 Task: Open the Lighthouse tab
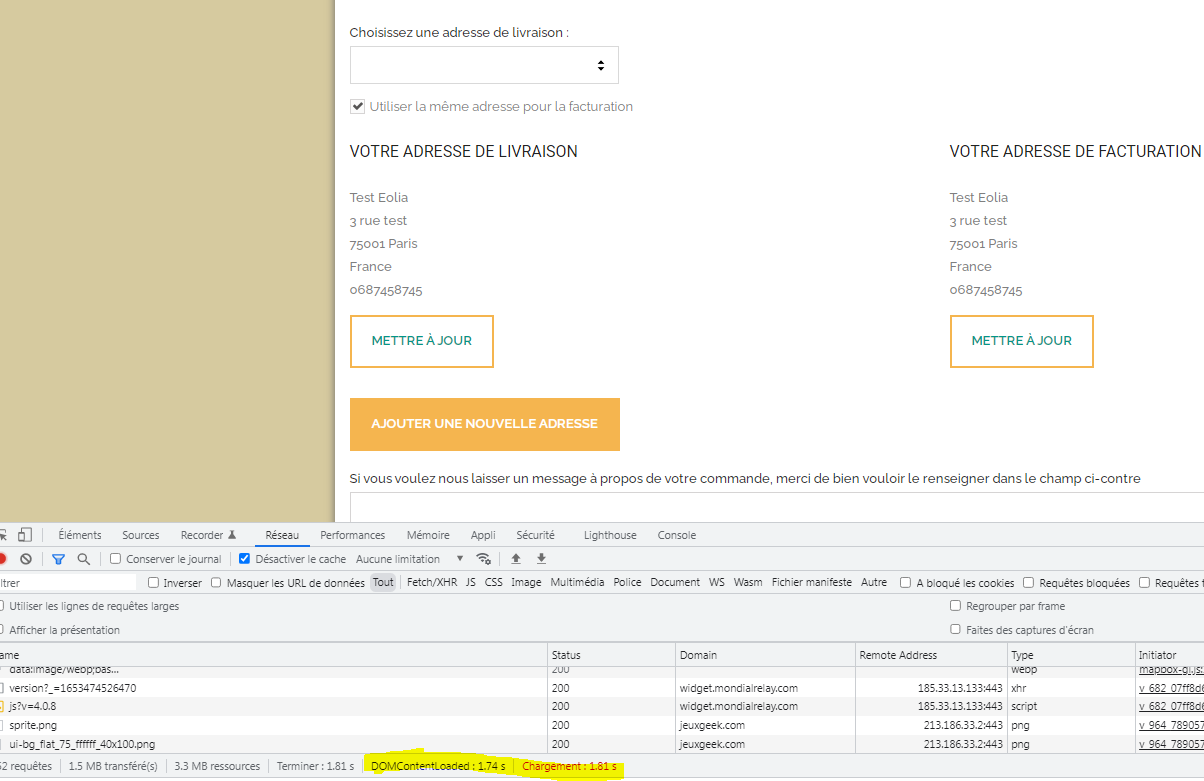click(610, 535)
